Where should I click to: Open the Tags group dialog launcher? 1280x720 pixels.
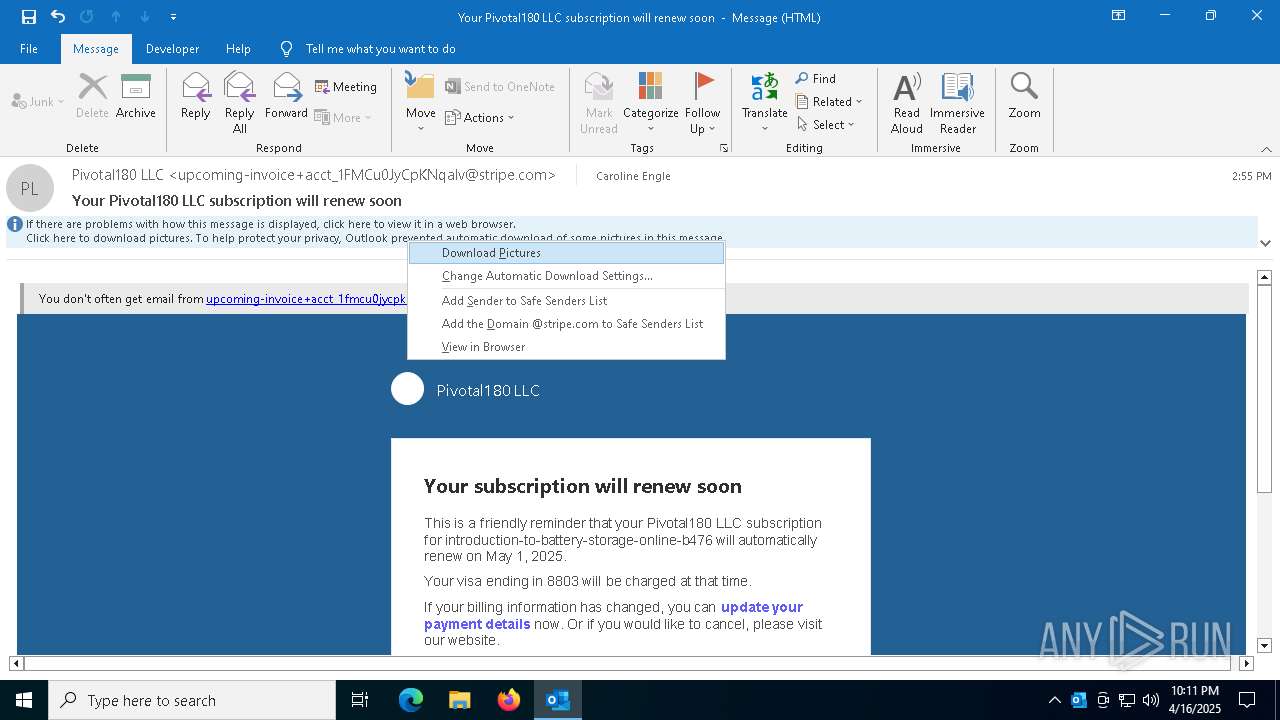pyautogui.click(x=723, y=148)
